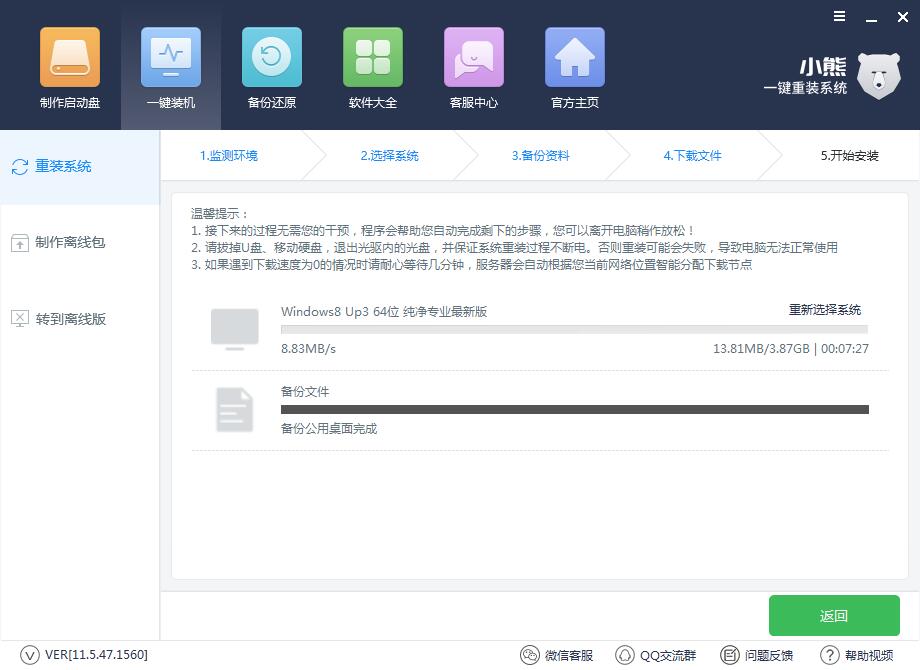Visit the 官方主页 official homepage
This screenshot has width=920, height=670.
click(x=574, y=65)
